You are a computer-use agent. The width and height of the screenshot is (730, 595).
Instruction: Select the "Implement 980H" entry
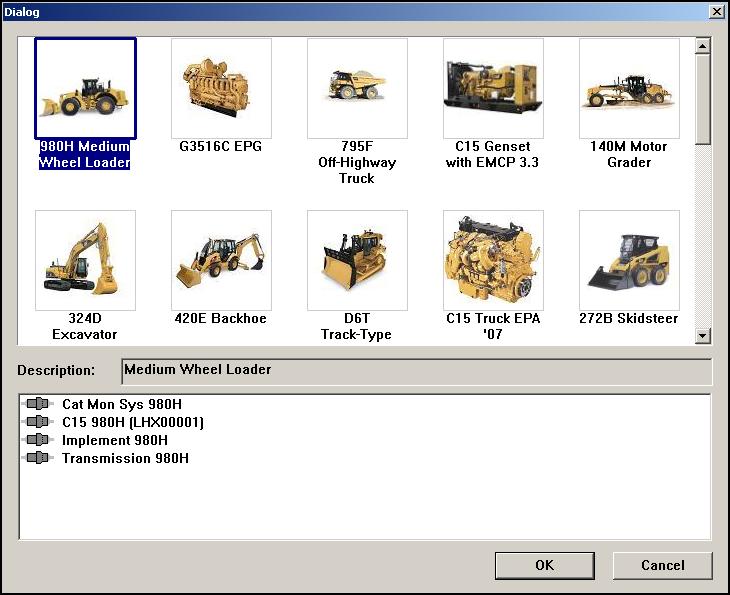[x=115, y=440]
